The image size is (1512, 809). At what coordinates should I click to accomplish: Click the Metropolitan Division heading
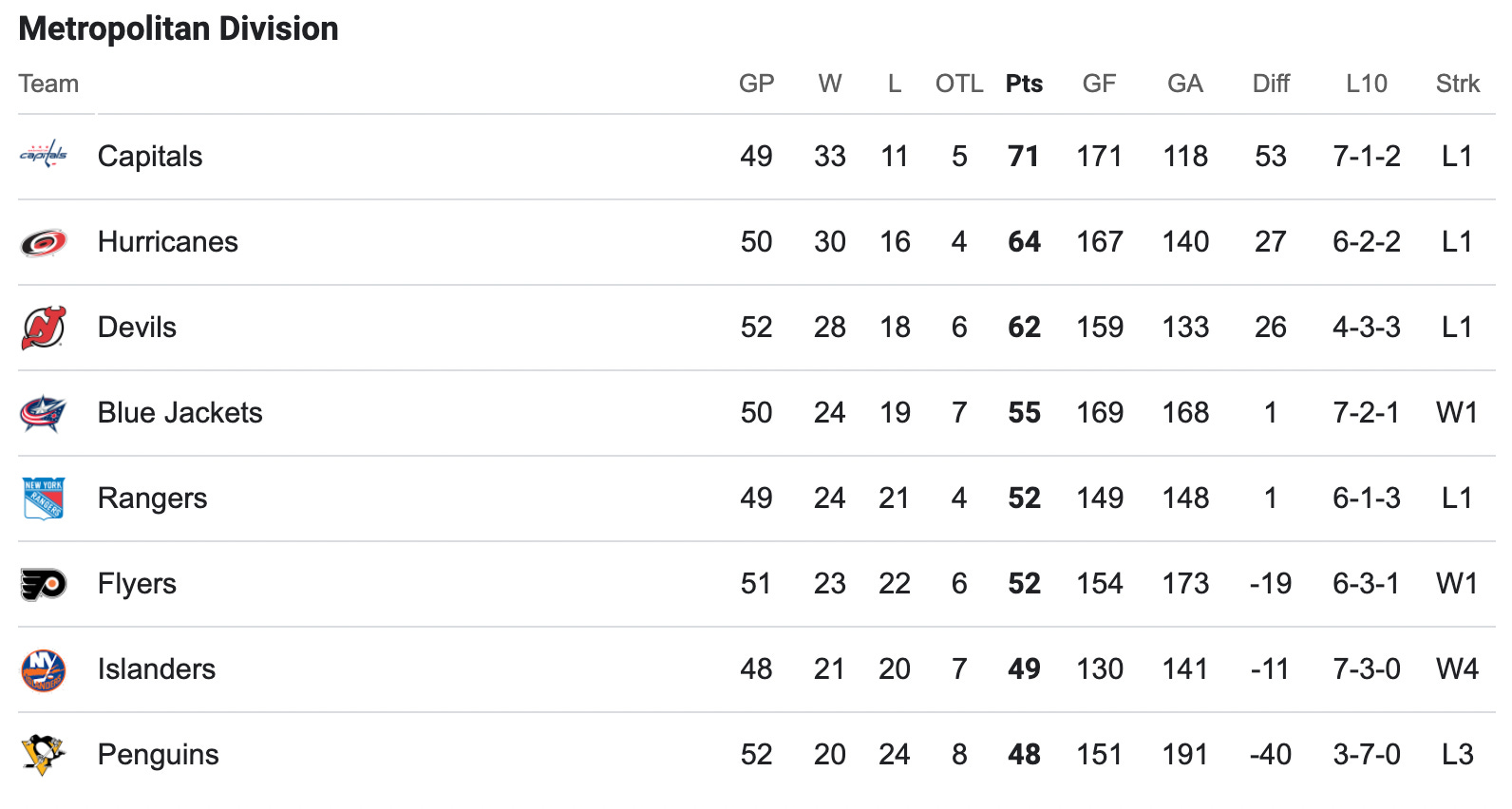pyautogui.click(x=179, y=28)
